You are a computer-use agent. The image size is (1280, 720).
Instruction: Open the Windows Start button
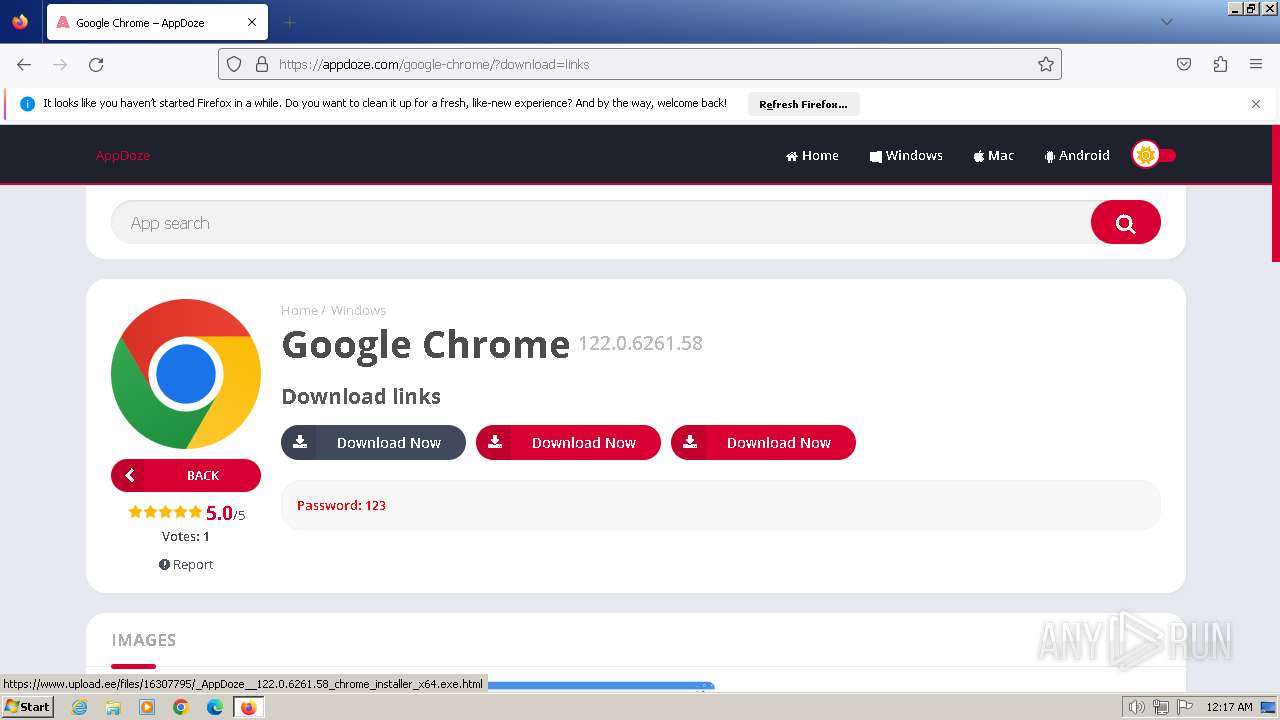click(27, 707)
